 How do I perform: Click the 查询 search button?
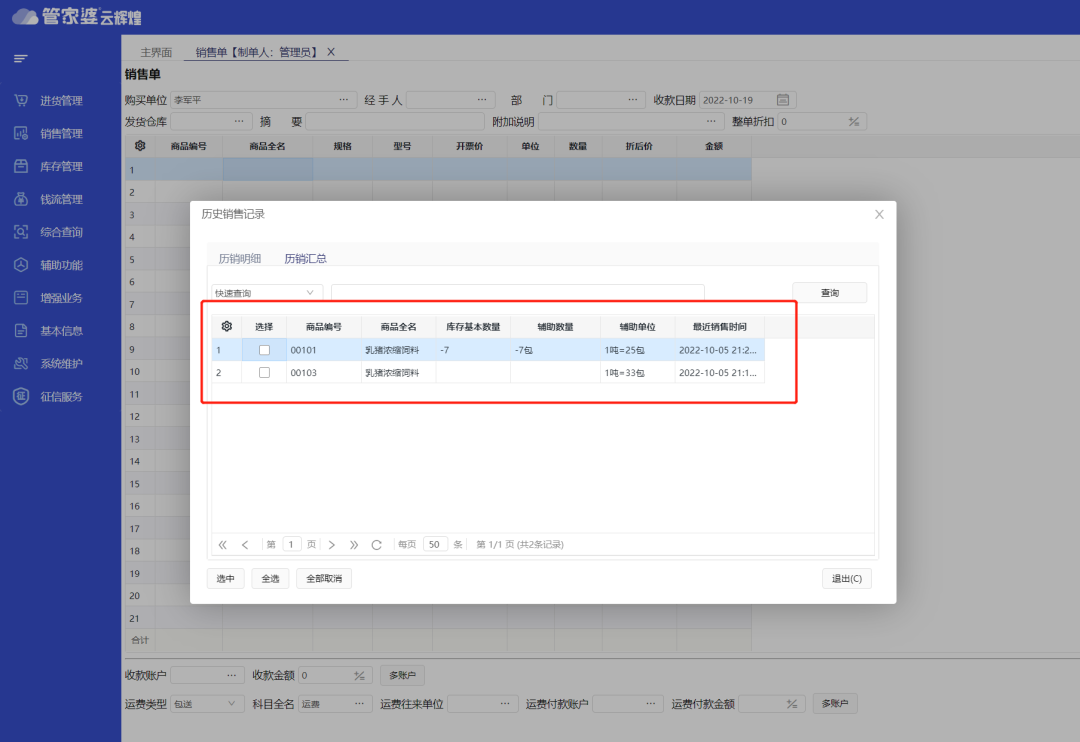(829, 293)
